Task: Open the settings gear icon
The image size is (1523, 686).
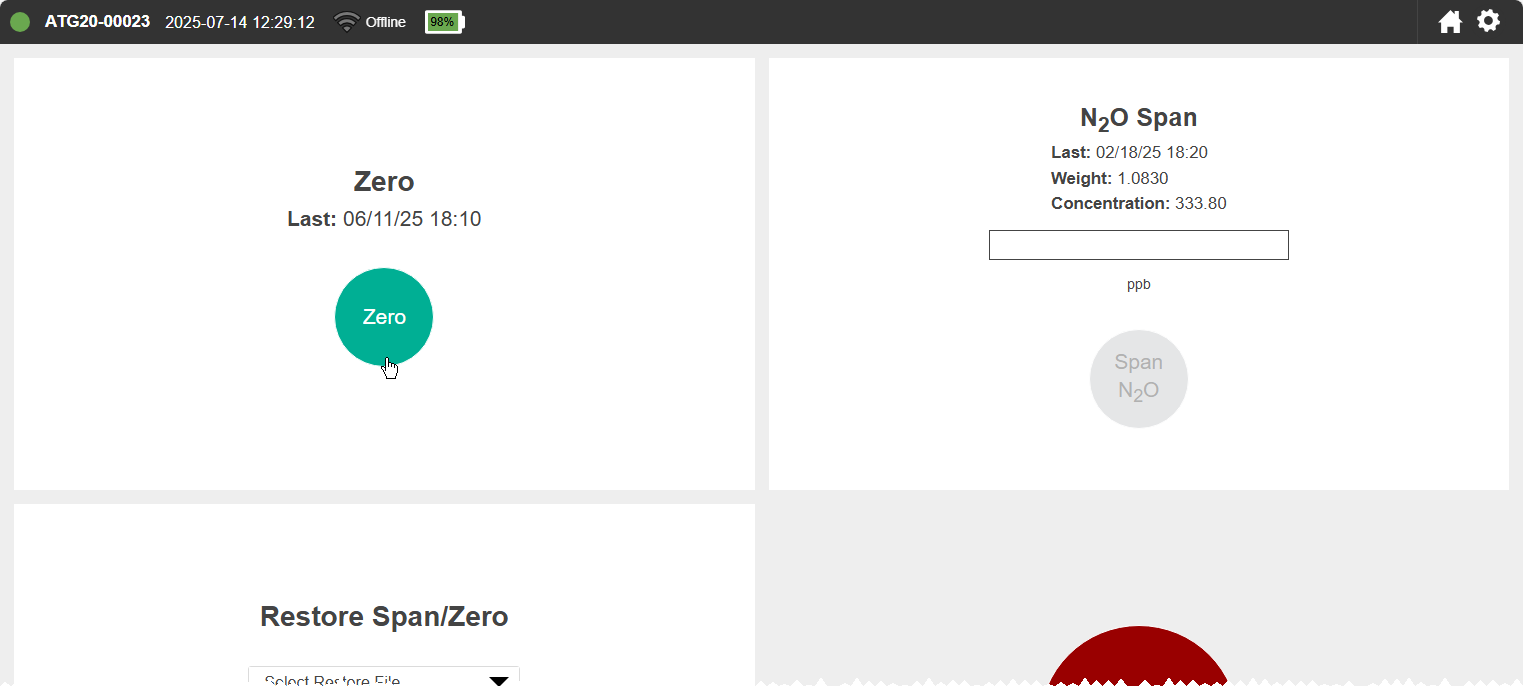Action: (x=1489, y=20)
